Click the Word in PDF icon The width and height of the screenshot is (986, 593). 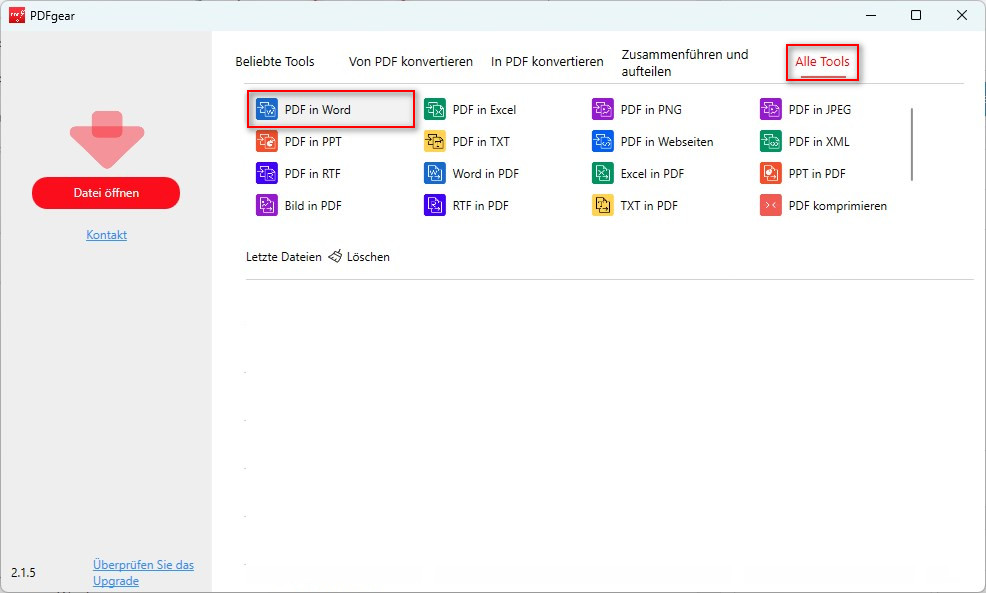tap(435, 174)
